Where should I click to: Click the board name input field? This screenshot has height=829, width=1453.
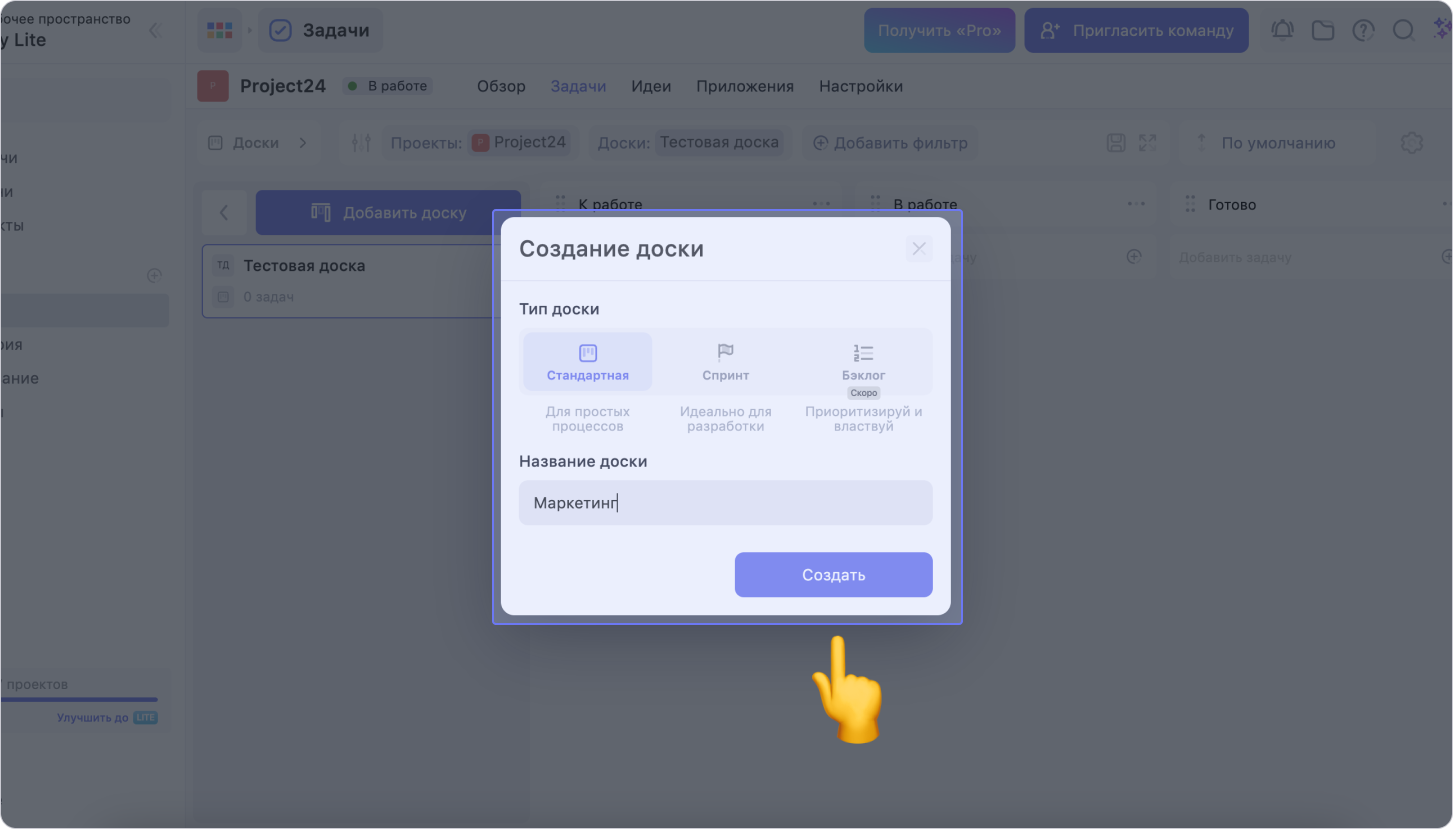[x=725, y=503]
